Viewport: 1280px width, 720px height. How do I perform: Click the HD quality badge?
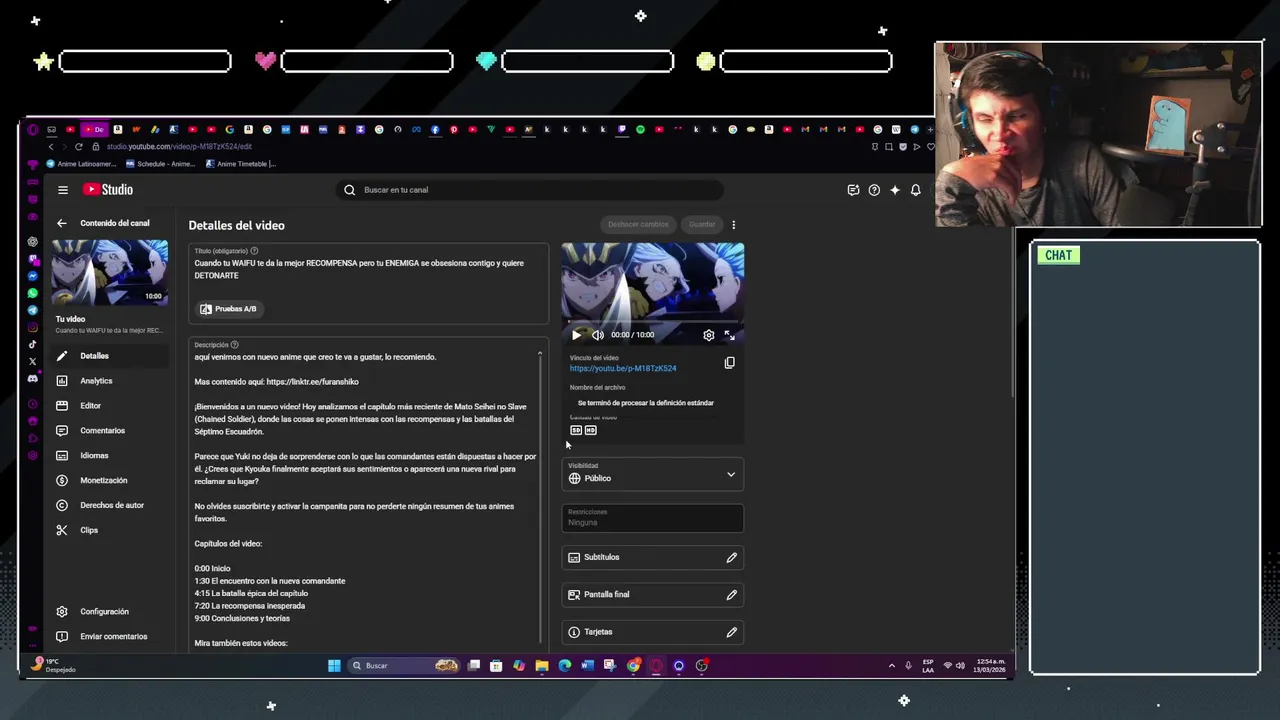click(x=591, y=430)
